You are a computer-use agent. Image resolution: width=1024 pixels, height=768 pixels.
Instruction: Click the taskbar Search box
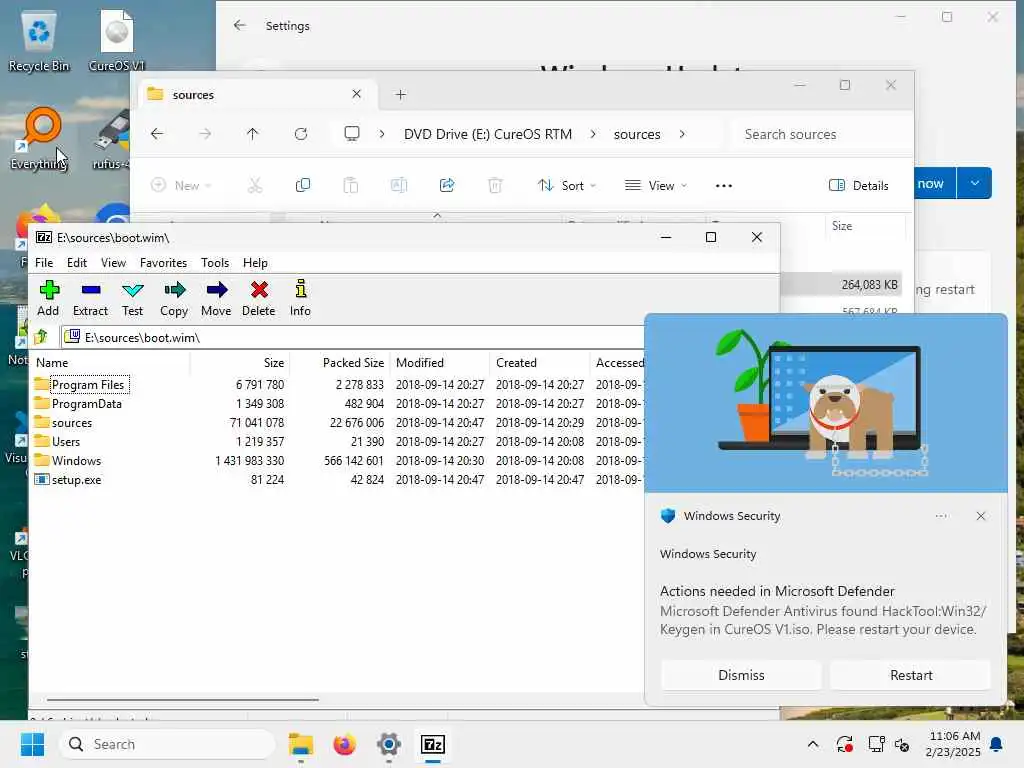click(x=167, y=744)
